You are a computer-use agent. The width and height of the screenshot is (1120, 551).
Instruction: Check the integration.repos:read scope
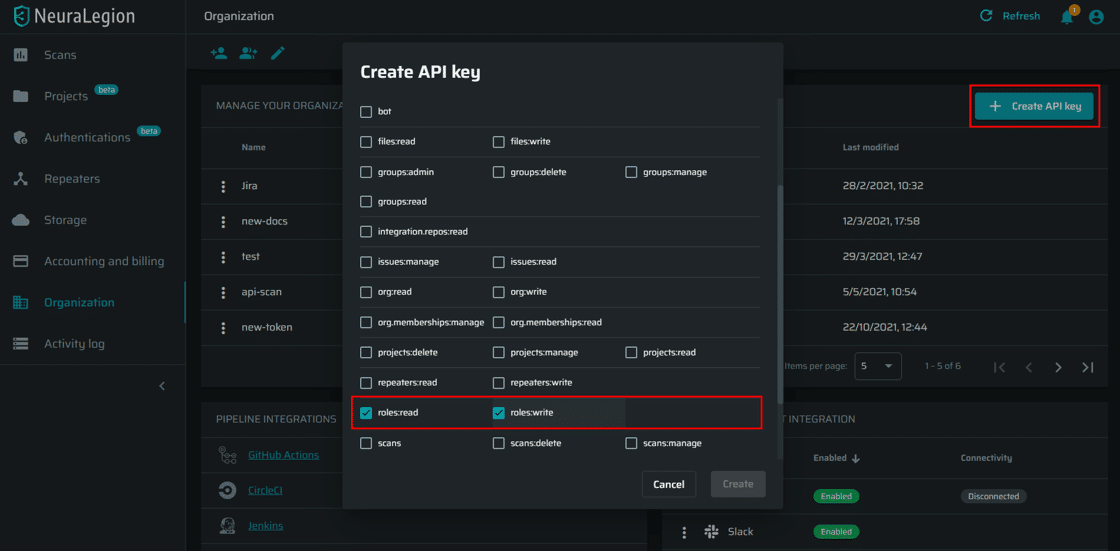point(366,232)
